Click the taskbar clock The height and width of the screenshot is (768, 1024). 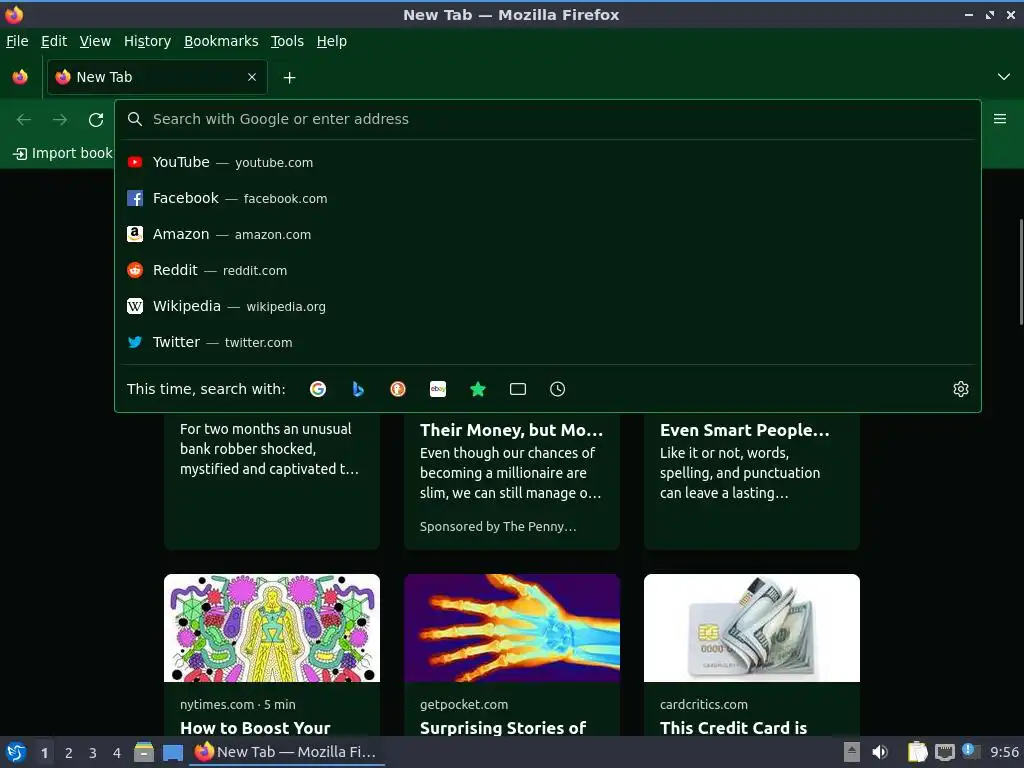tap(1004, 752)
